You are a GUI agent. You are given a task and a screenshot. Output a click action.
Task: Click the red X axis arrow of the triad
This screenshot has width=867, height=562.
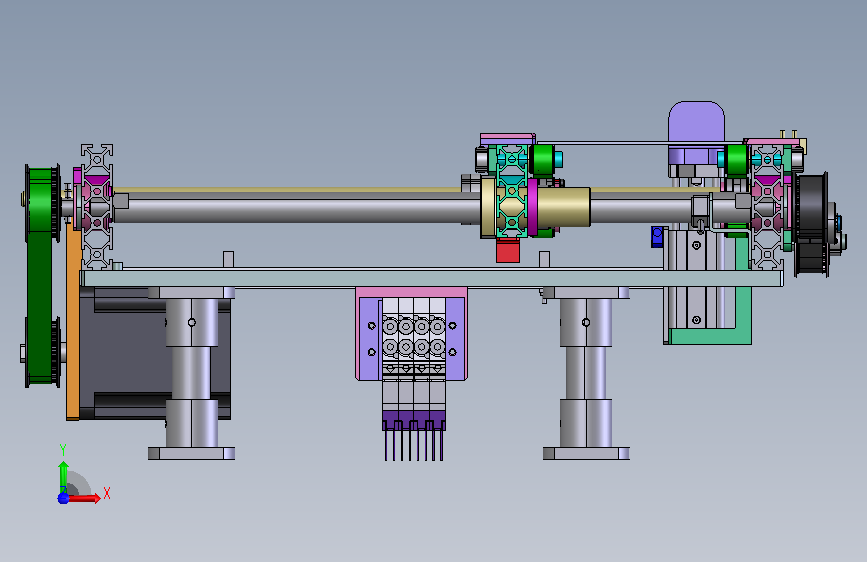pyautogui.click(x=85, y=498)
